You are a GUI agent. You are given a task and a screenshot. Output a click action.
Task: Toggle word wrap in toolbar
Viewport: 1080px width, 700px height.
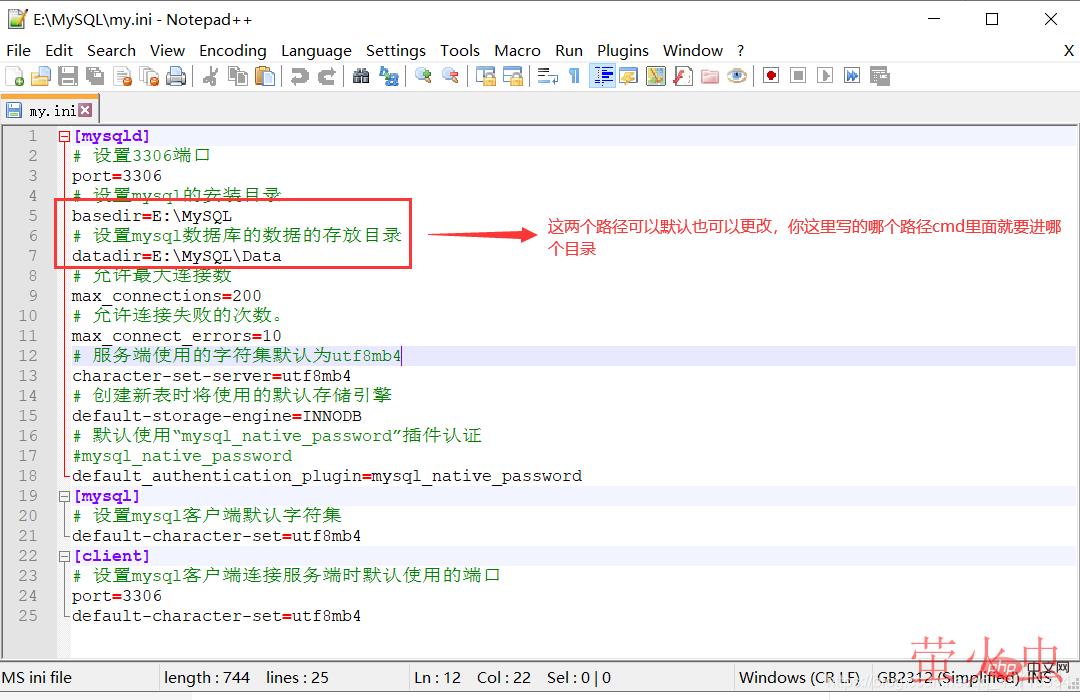pyautogui.click(x=547, y=76)
